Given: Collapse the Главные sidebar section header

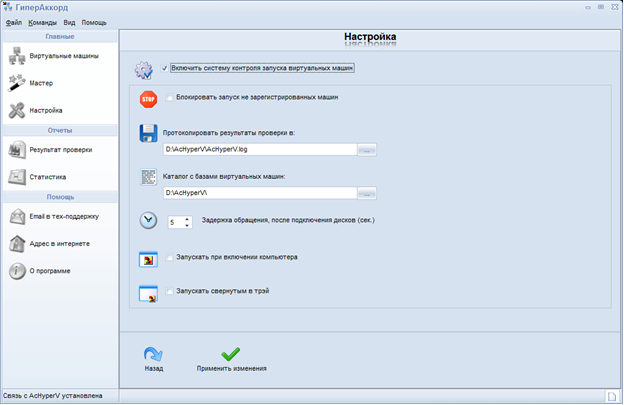Looking at the screenshot, I should click(60, 37).
